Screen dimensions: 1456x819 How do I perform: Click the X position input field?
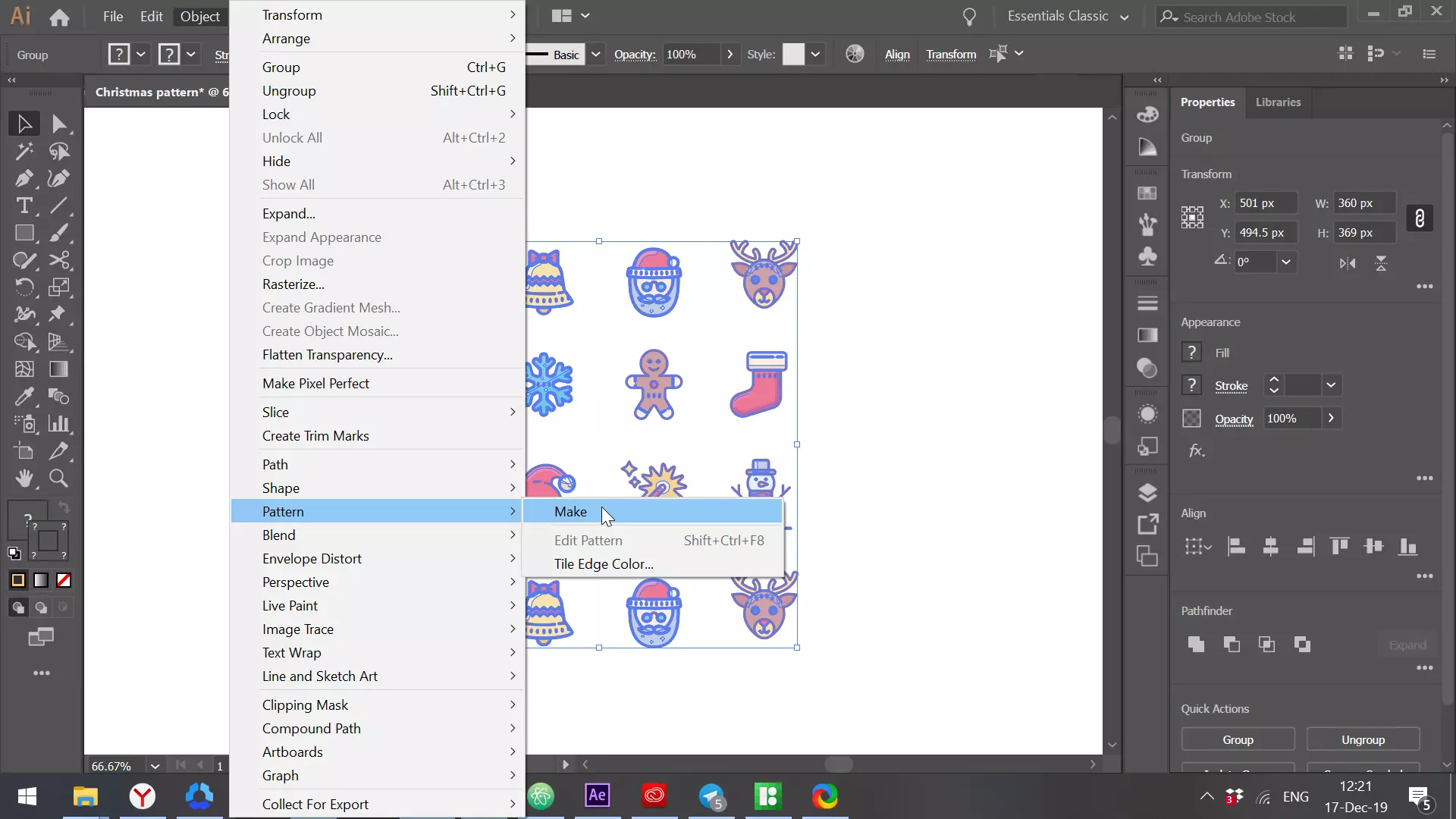[1265, 203]
